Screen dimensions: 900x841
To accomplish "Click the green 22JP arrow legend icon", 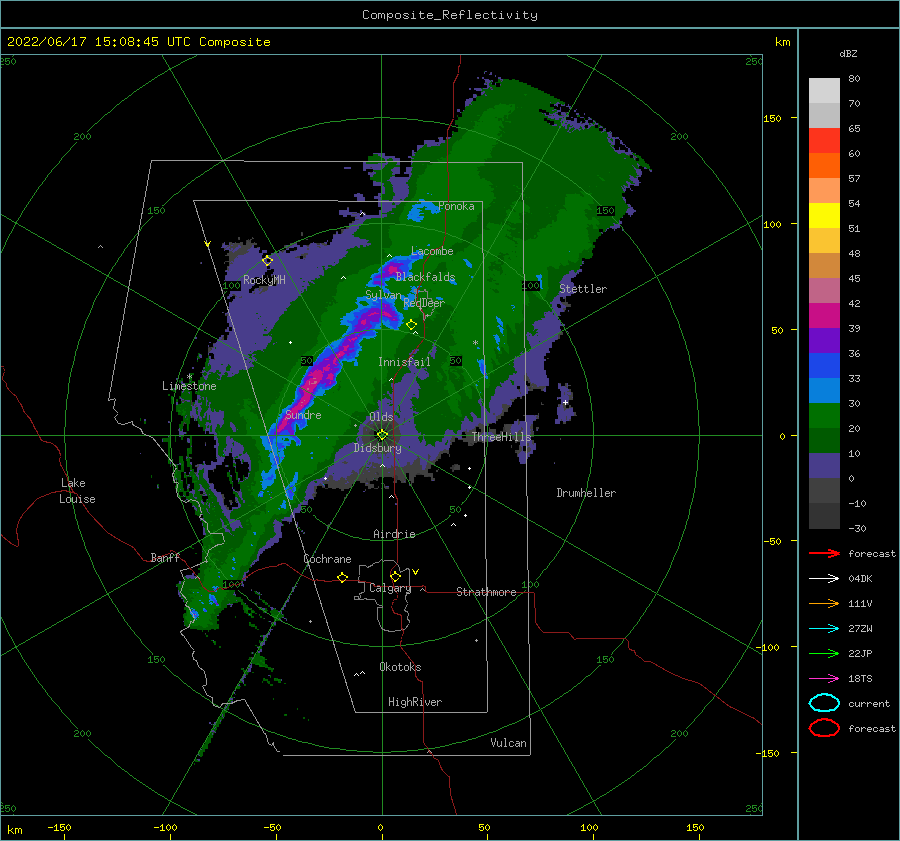I will [824, 653].
